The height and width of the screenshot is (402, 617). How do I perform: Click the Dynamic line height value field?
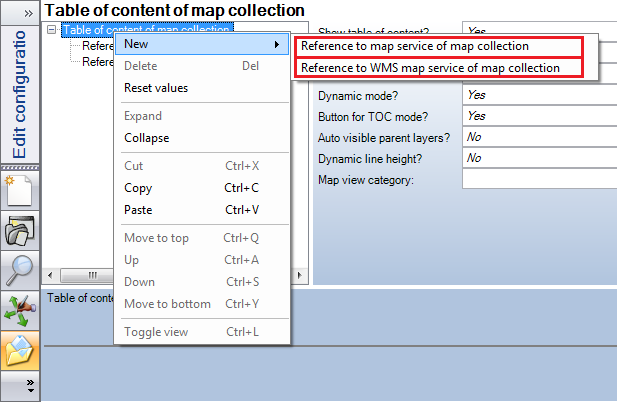[539, 158]
